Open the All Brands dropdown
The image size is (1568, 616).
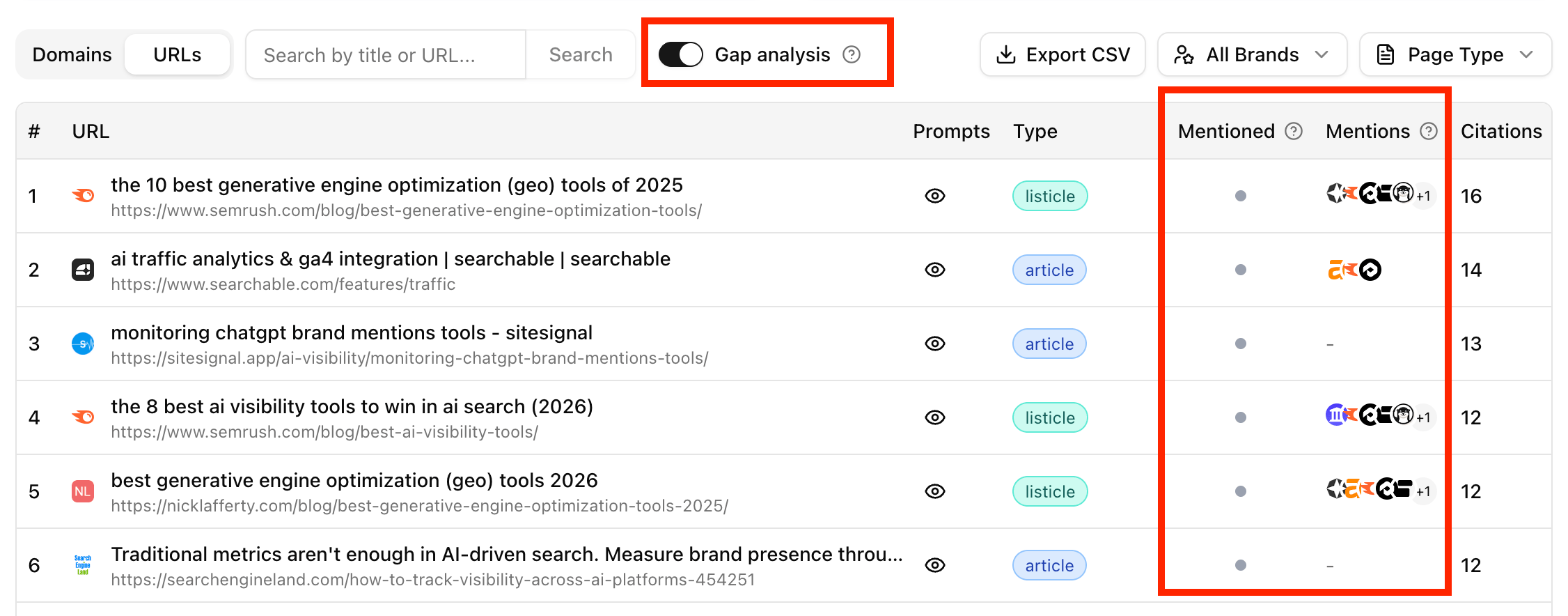point(1252,54)
